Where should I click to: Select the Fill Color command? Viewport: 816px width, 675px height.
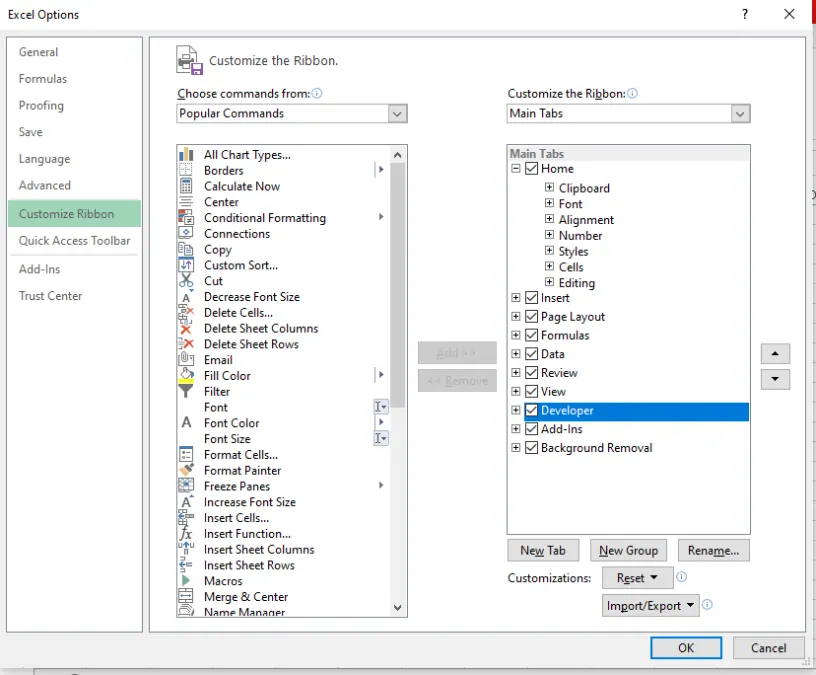[228, 375]
